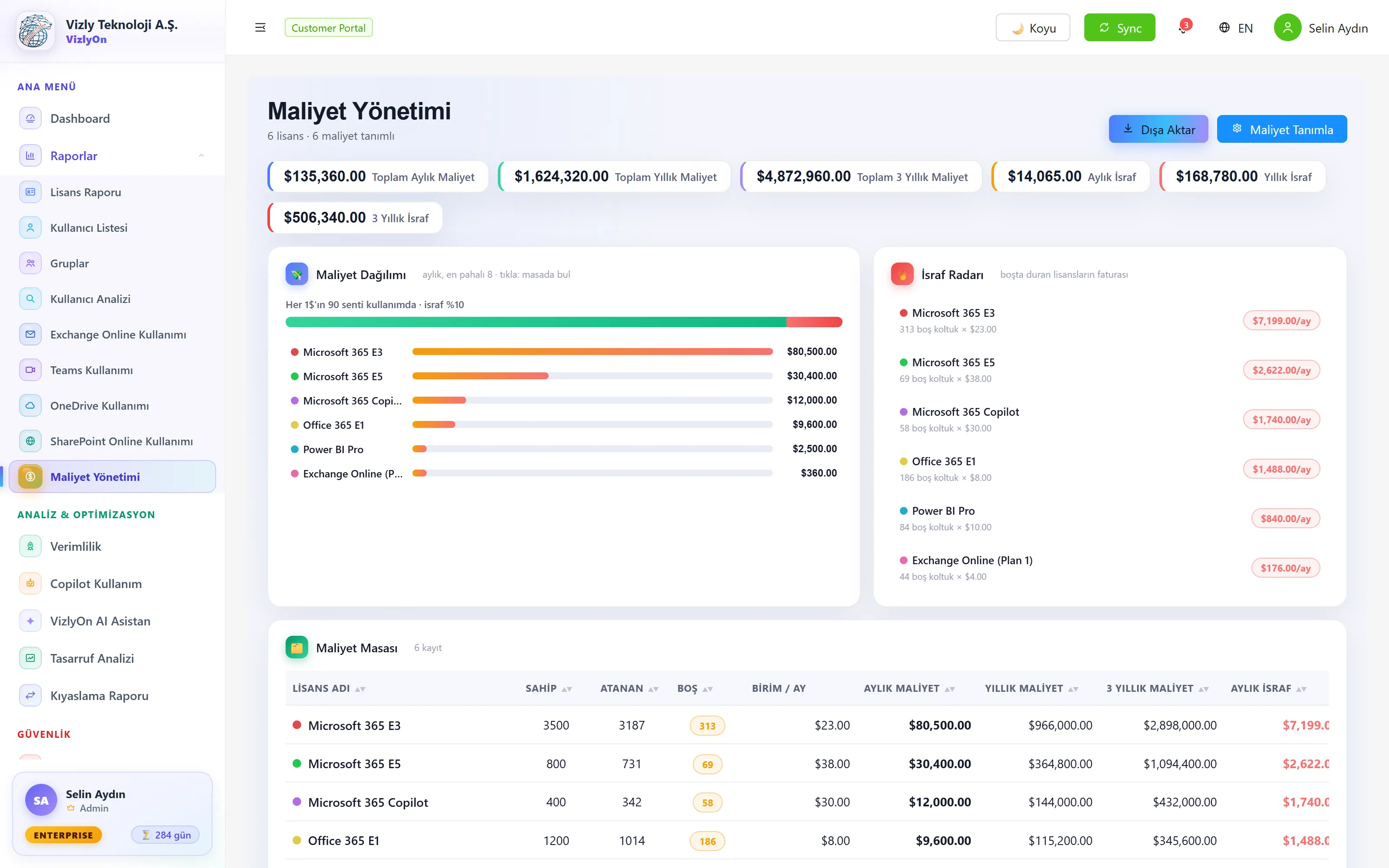Click the Office 365 E1 cost bar
This screenshot has width=1389, height=868.
click(592, 425)
